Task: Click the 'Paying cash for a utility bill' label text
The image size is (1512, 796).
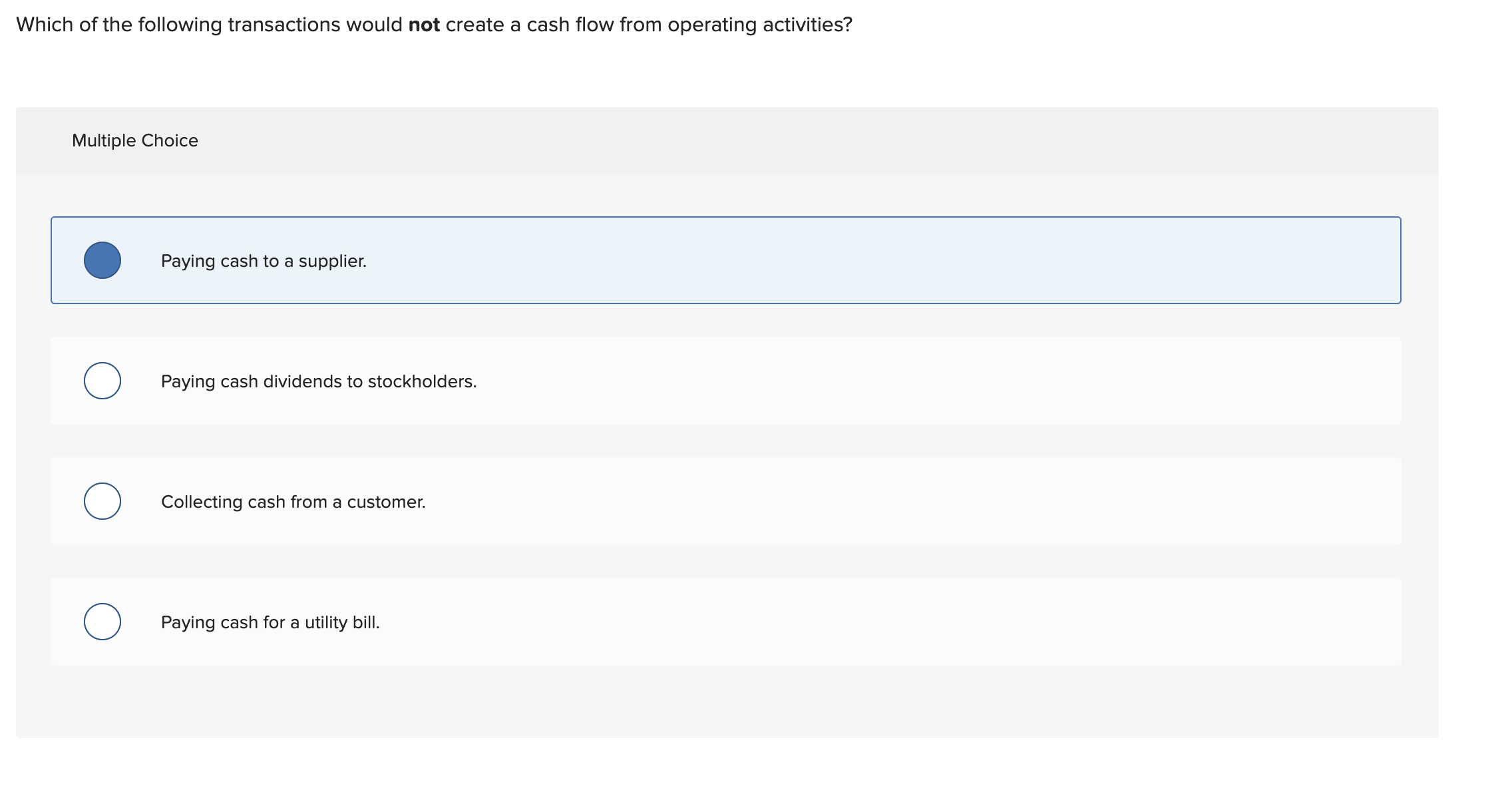Action: coord(270,622)
